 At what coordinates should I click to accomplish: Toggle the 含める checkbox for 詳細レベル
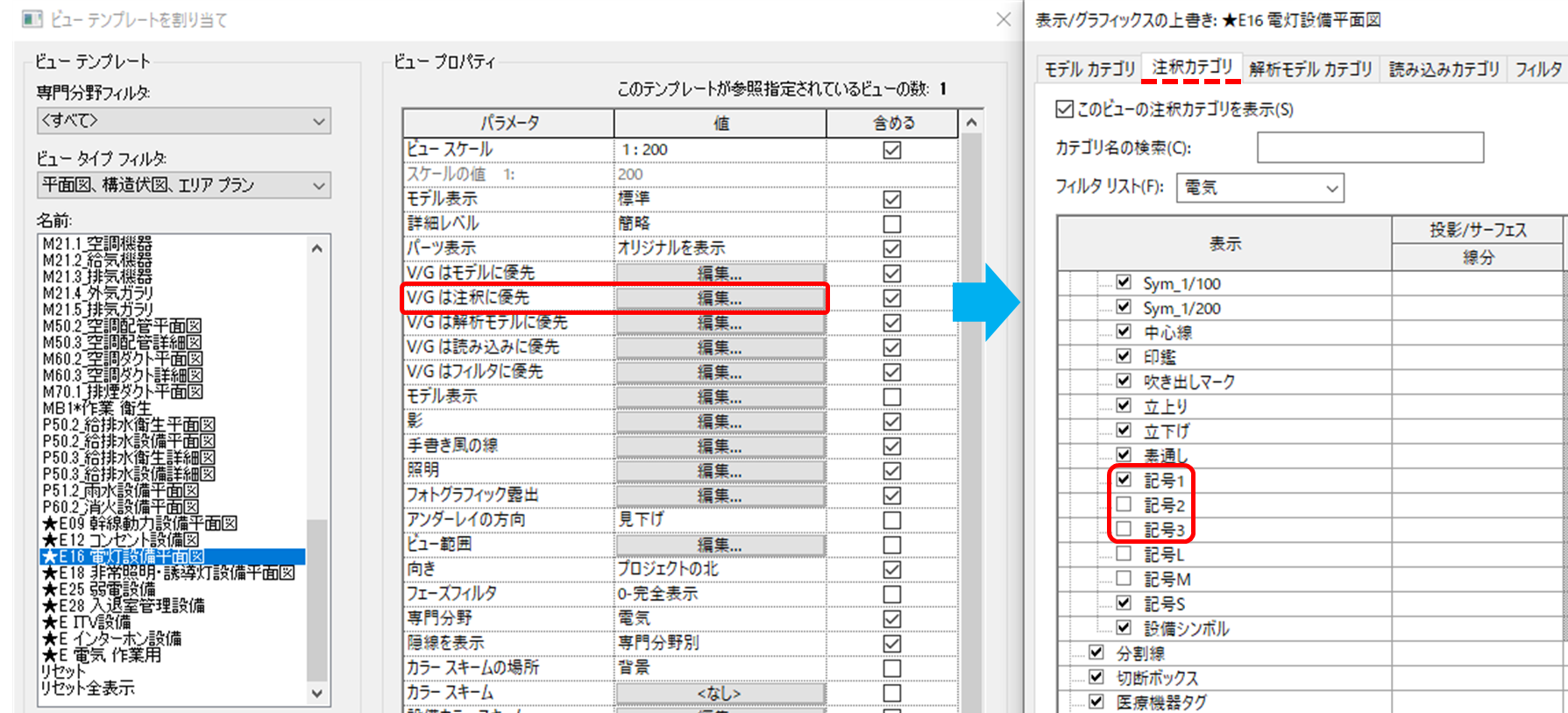[892, 224]
